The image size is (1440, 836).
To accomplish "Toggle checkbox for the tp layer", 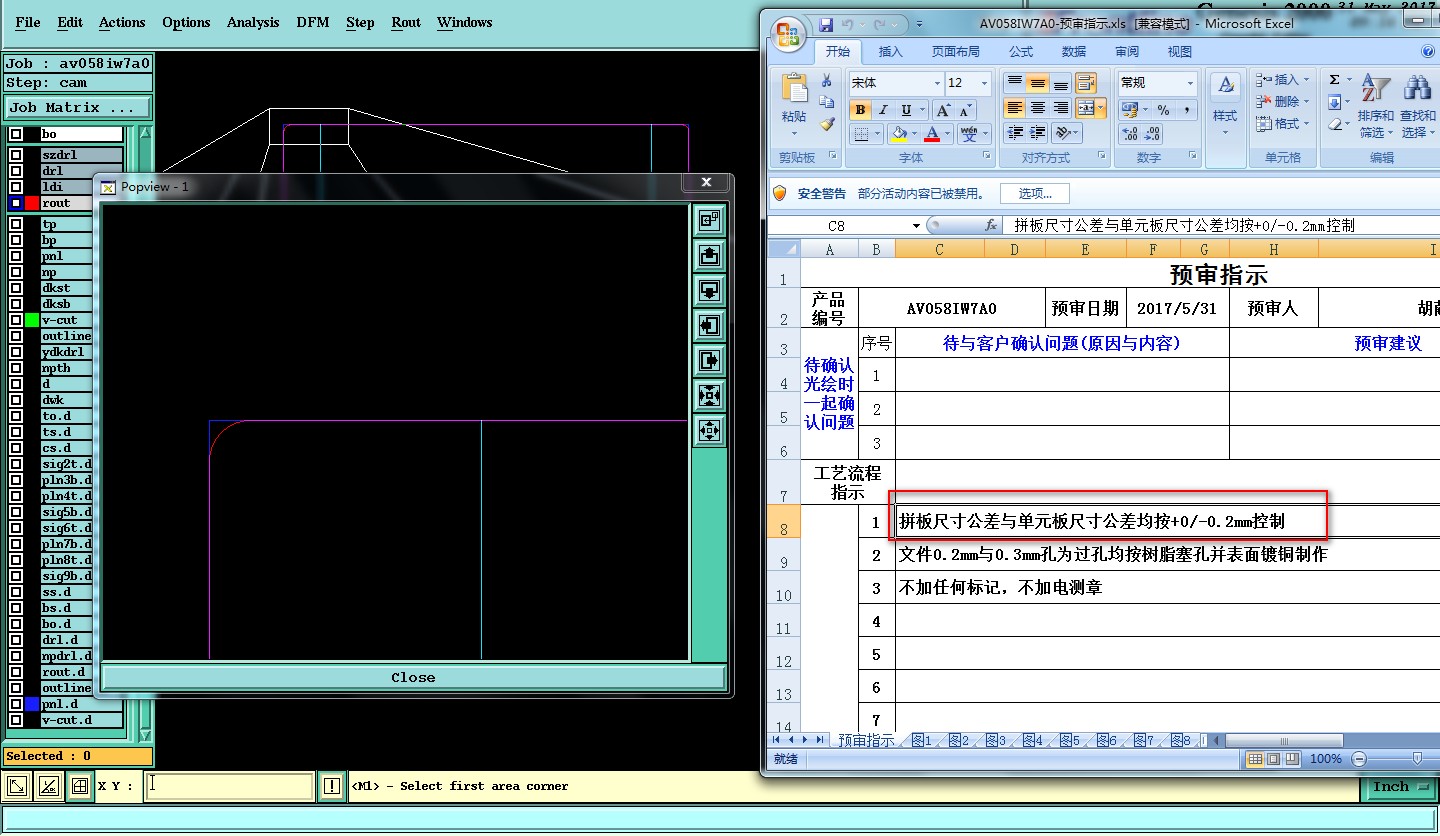I will click(x=16, y=224).
